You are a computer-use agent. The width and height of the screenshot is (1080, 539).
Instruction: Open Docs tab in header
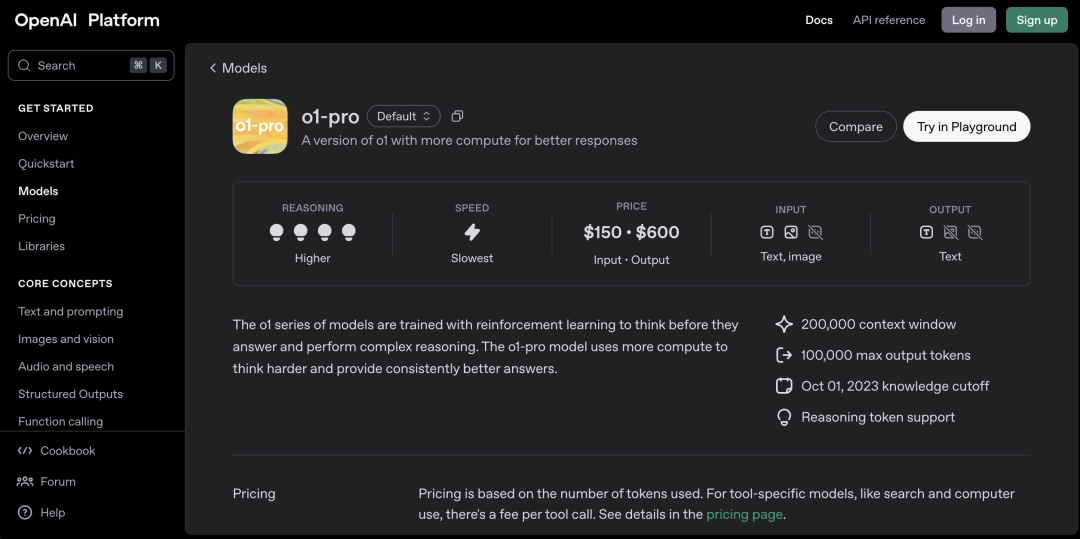click(819, 20)
